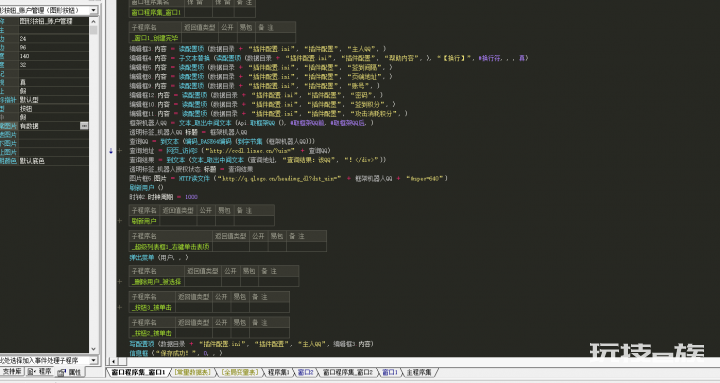This screenshot has width=720, height=383.
Task: Select the 窗口程序集_窗口1 name cell
Action: click(157, 12)
